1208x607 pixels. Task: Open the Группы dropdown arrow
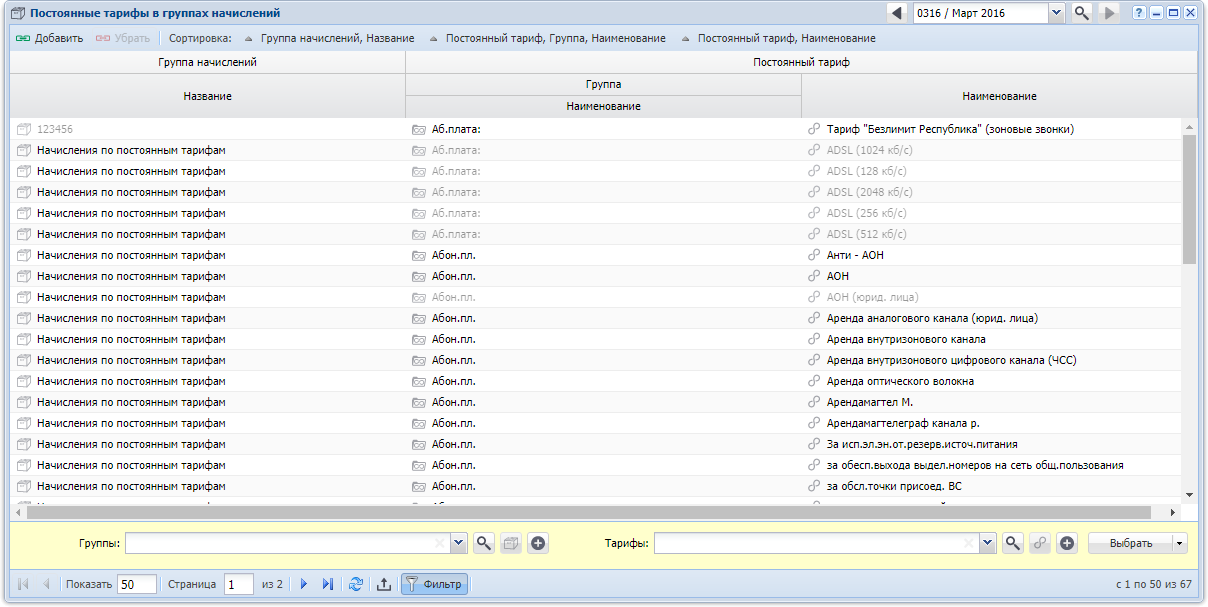coord(459,543)
